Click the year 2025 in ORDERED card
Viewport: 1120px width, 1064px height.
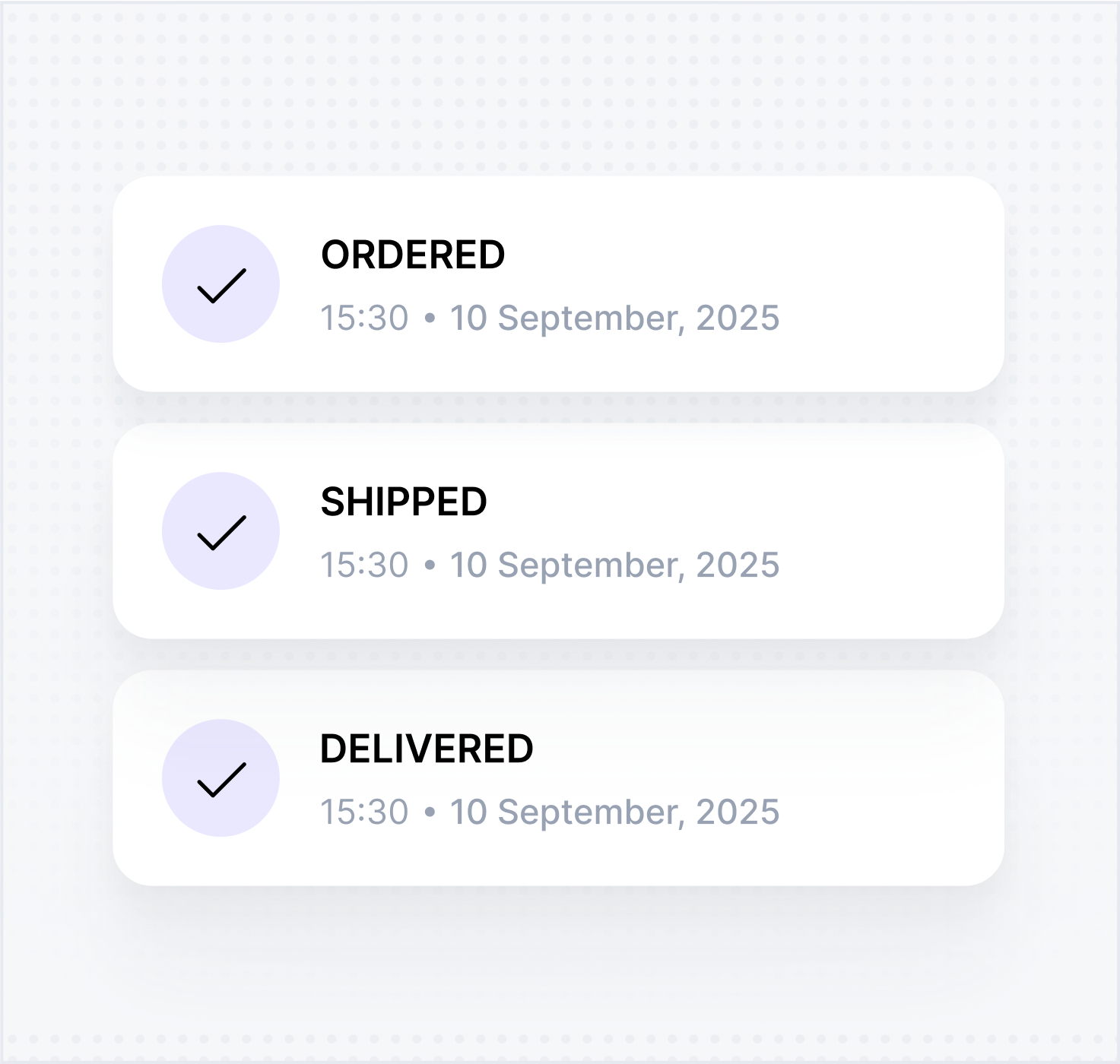[738, 318]
